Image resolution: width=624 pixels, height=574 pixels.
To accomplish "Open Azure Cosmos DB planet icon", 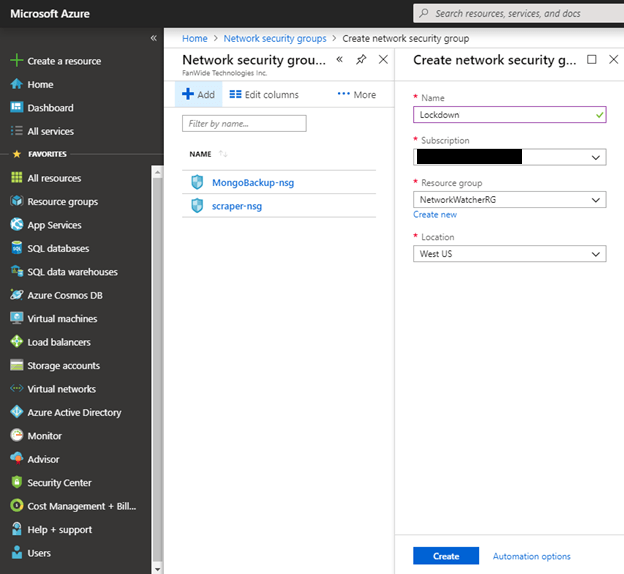I will pyautogui.click(x=17, y=295).
